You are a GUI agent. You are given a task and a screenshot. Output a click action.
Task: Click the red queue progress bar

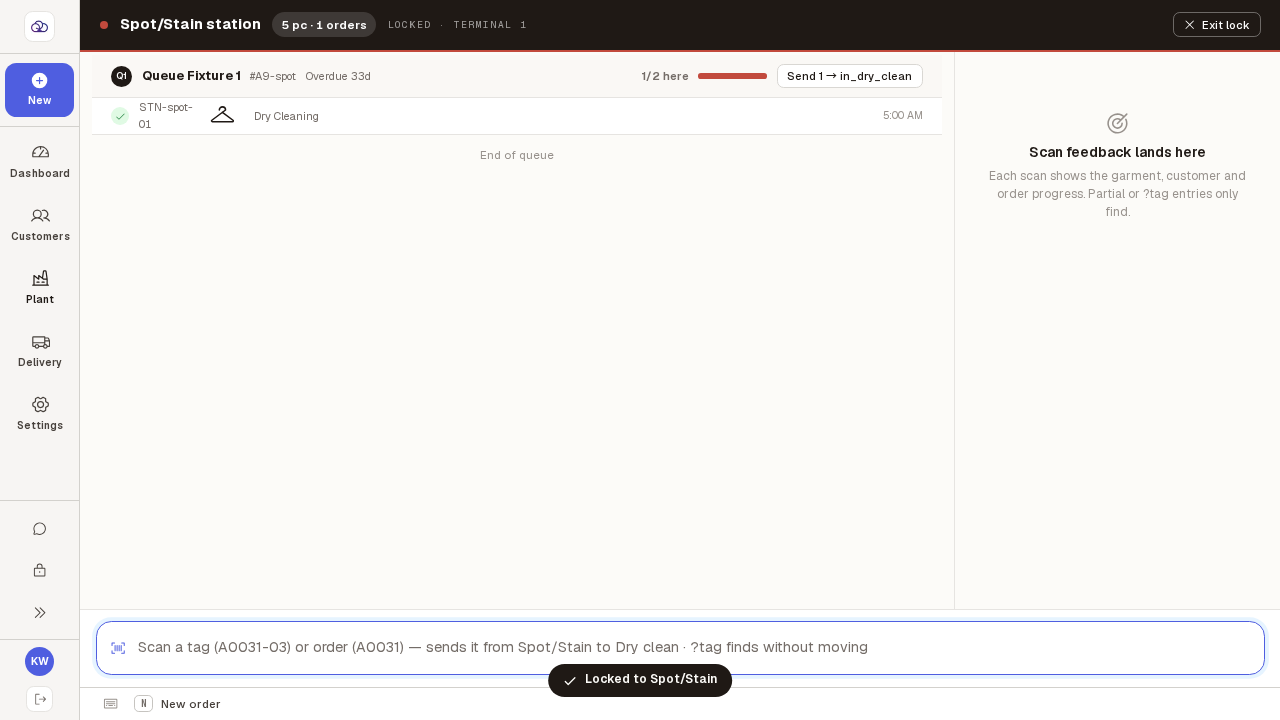[732, 76]
